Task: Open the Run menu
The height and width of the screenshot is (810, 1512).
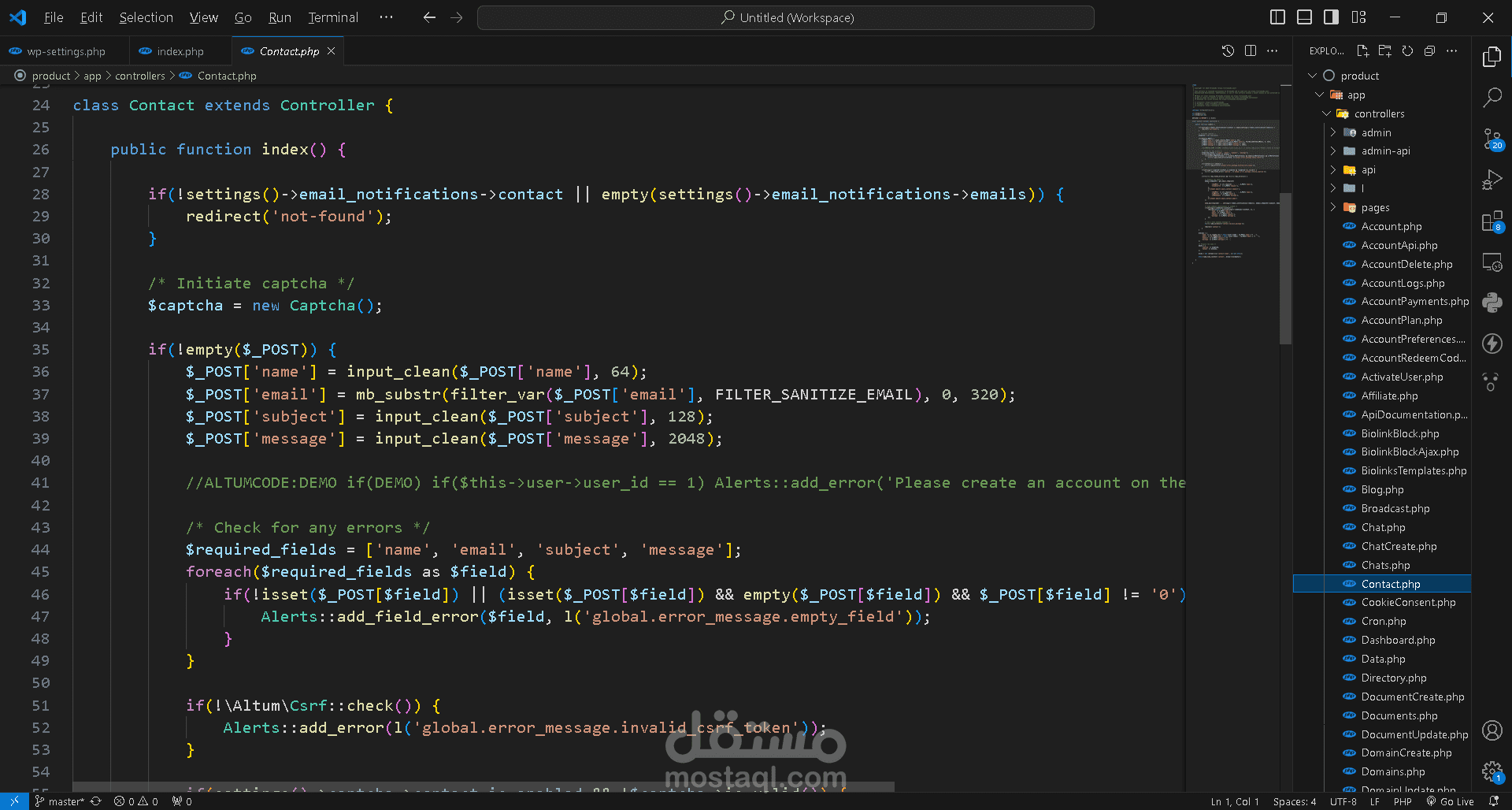Action: tap(280, 17)
